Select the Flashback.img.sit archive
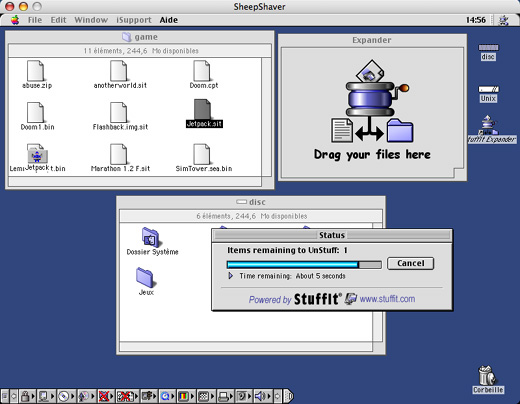Image resolution: width=520 pixels, height=404 pixels. (119, 112)
